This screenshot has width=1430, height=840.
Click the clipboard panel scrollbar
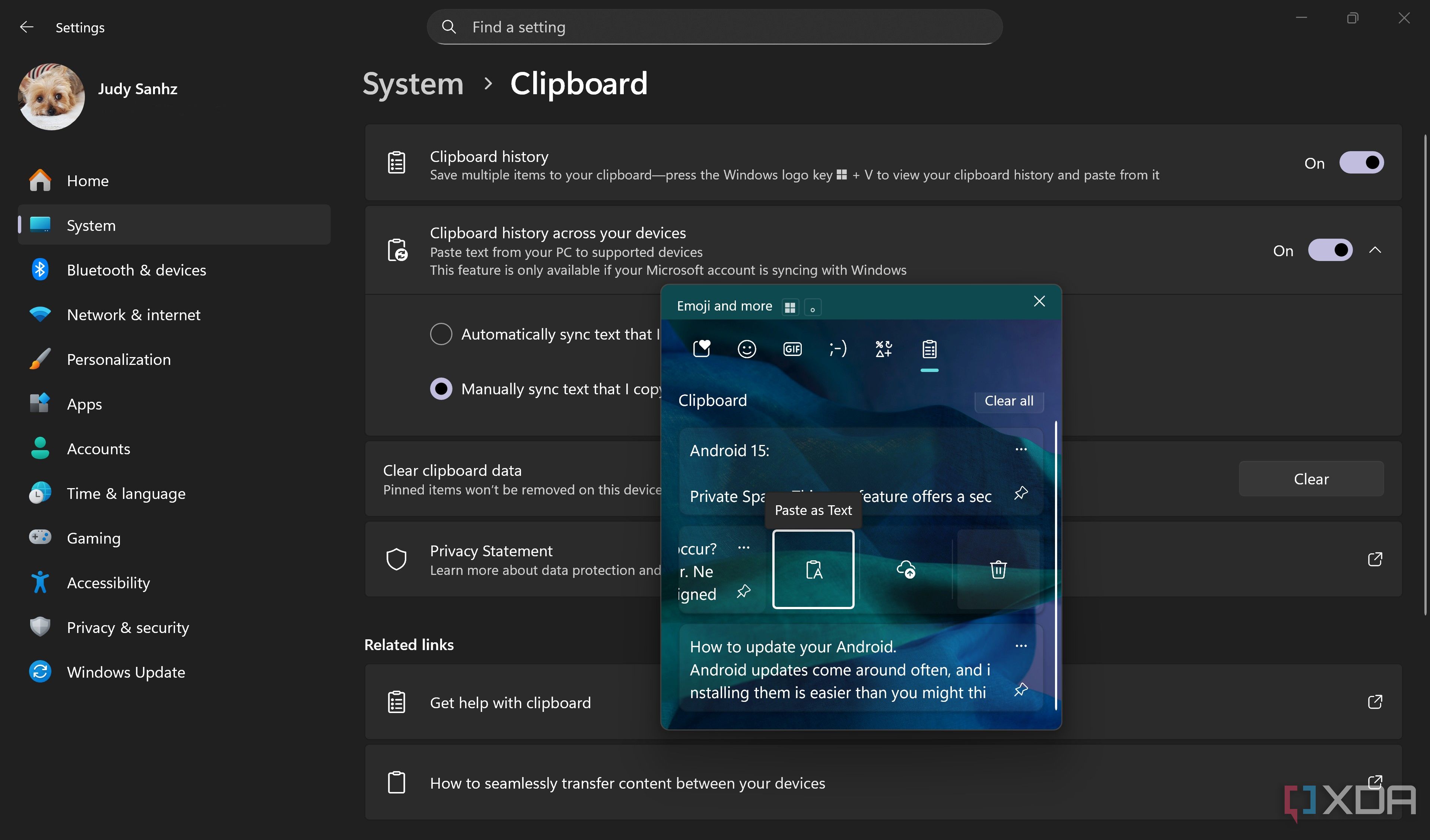(1055, 565)
